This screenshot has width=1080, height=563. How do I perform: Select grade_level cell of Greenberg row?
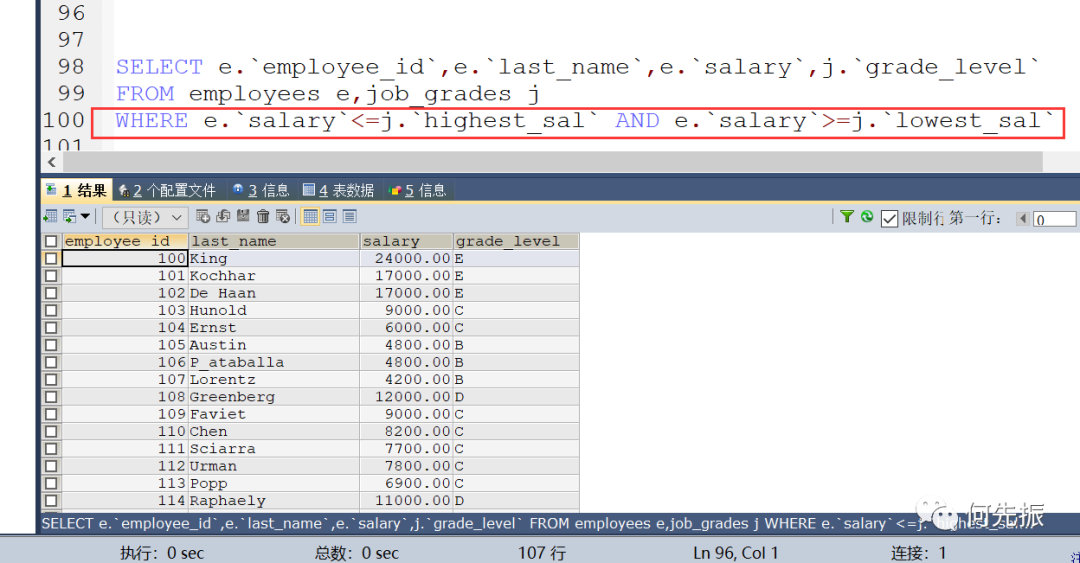(516, 397)
